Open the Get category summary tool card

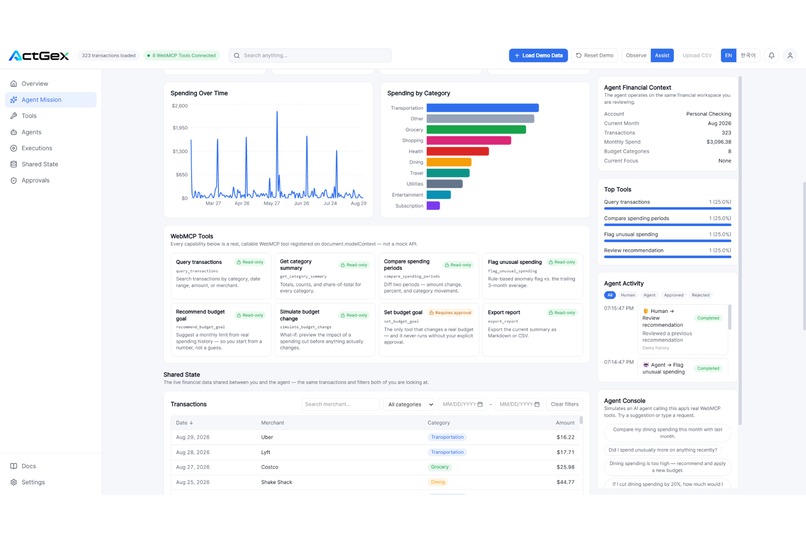click(x=324, y=276)
